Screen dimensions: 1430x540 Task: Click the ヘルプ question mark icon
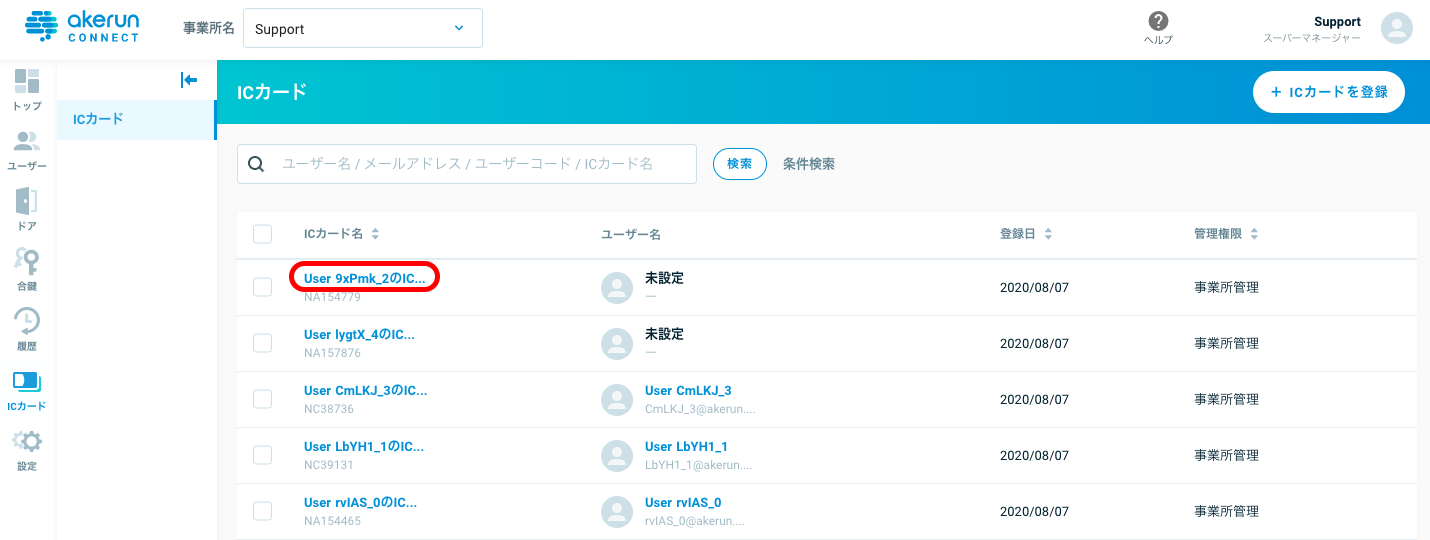(x=1158, y=22)
